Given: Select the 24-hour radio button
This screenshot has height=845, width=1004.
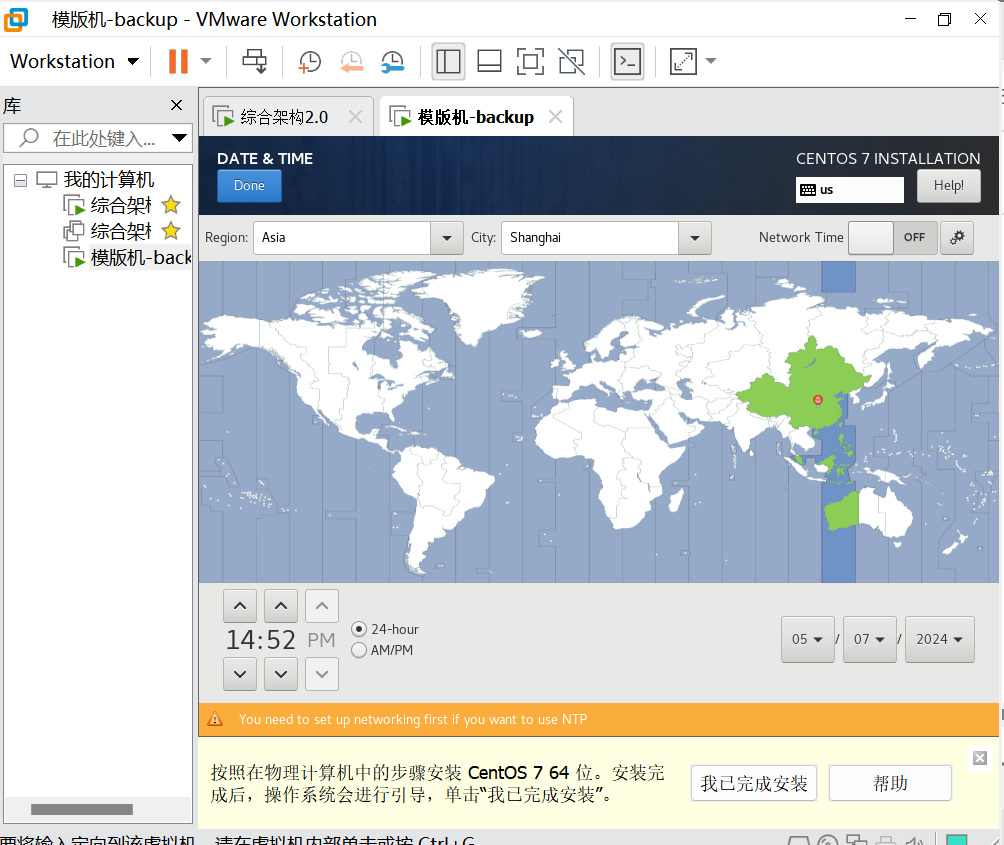Looking at the screenshot, I should click(x=359, y=629).
